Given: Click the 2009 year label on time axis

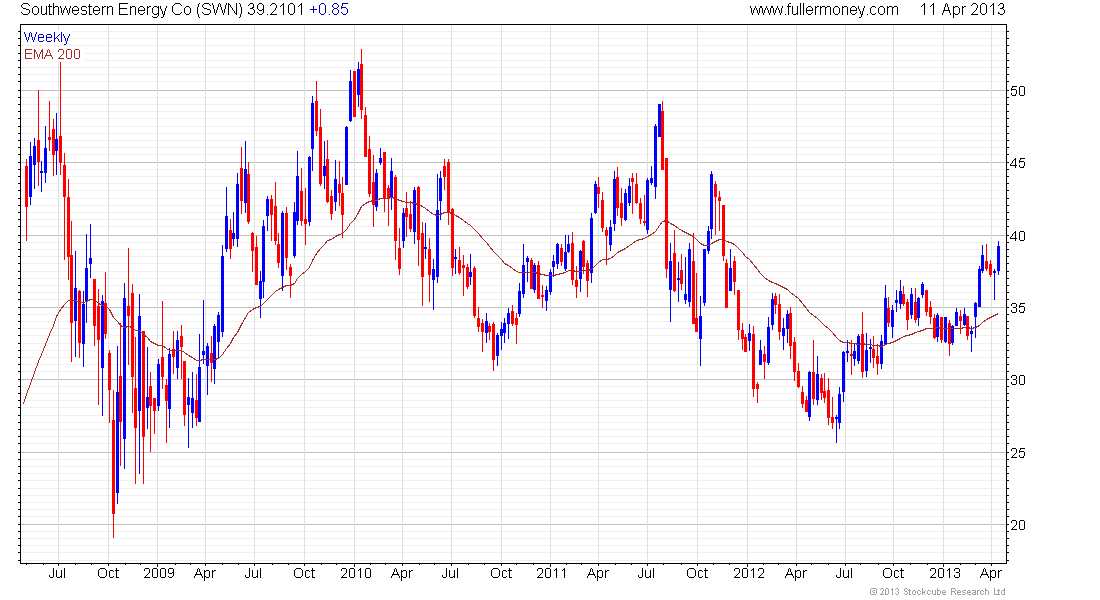Looking at the screenshot, I should (x=159, y=573).
